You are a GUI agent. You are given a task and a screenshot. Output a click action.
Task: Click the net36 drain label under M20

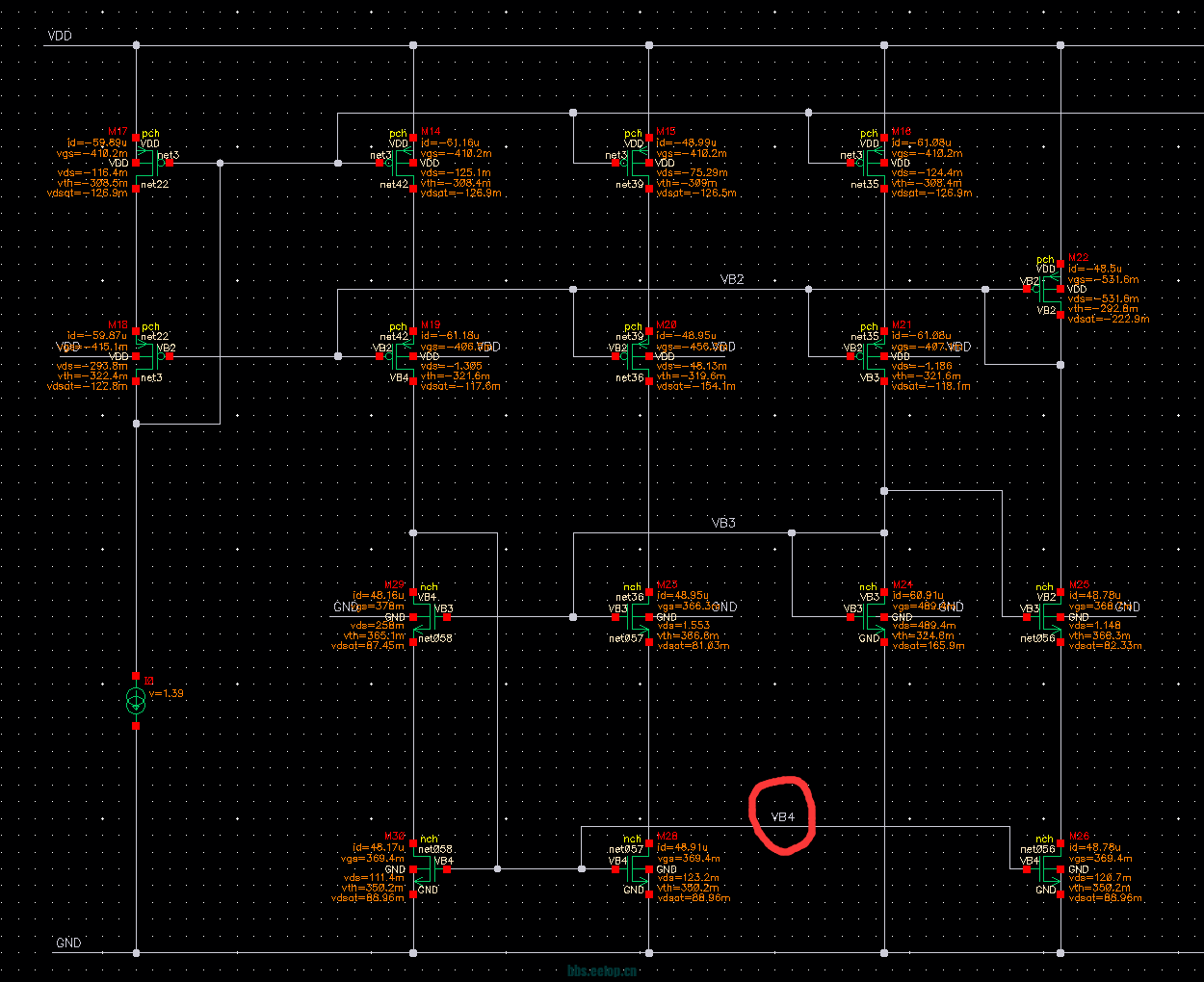630,378
